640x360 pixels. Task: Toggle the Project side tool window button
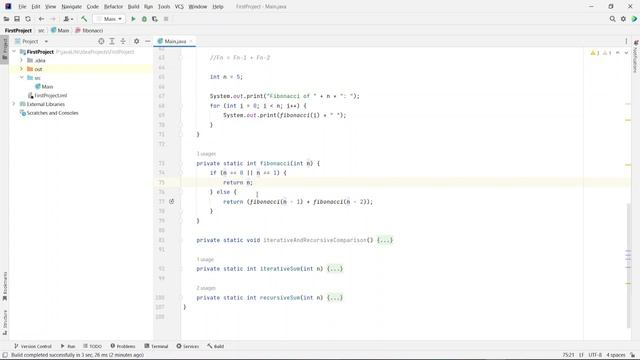[4, 49]
